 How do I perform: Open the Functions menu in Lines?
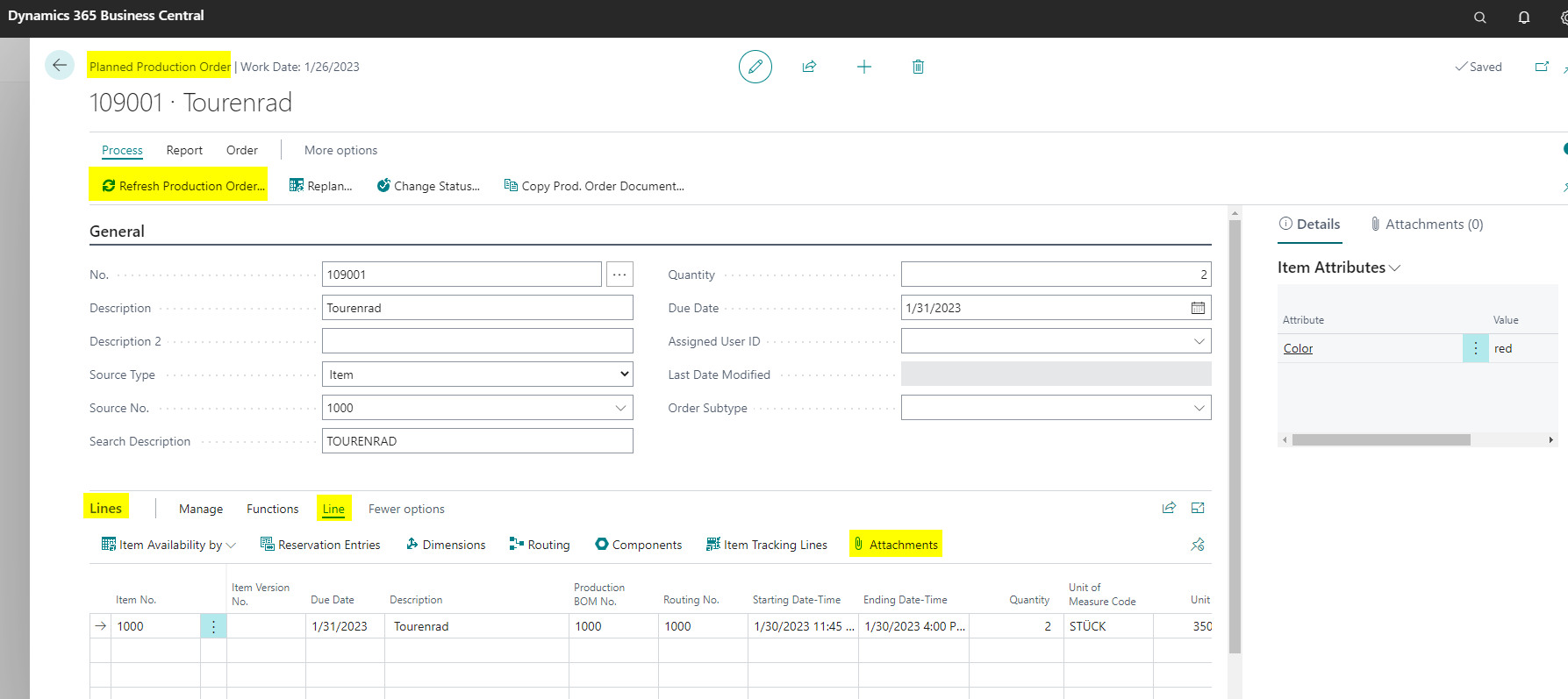click(x=273, y=509)
